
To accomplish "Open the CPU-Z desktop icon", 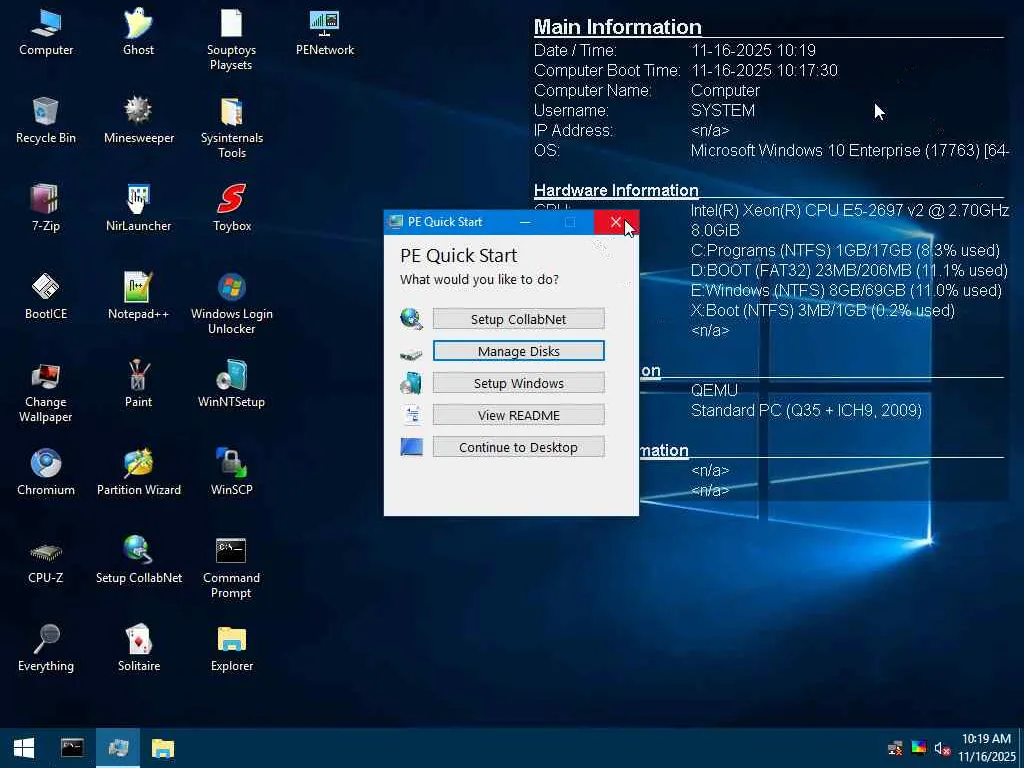I will point(46,561).
